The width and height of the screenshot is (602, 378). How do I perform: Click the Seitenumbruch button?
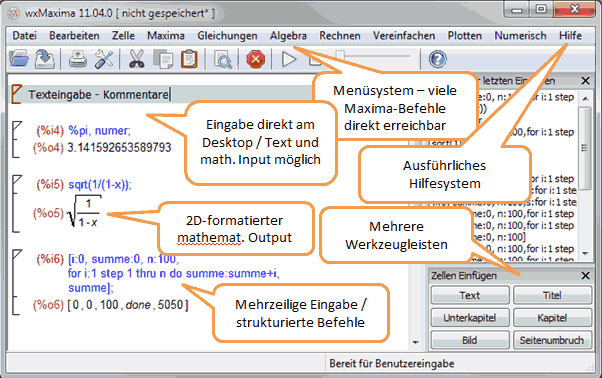pyautogui.click(x=552, y=340)
